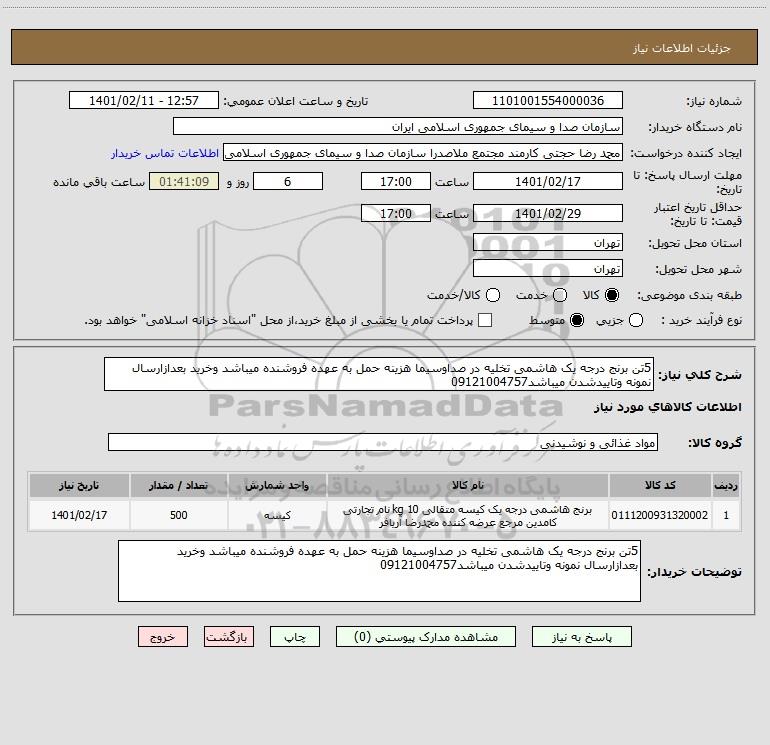This screenshot has width=770, height=745.
Task: Select the کالا/خدمت radio button
Action: (493, 295)
